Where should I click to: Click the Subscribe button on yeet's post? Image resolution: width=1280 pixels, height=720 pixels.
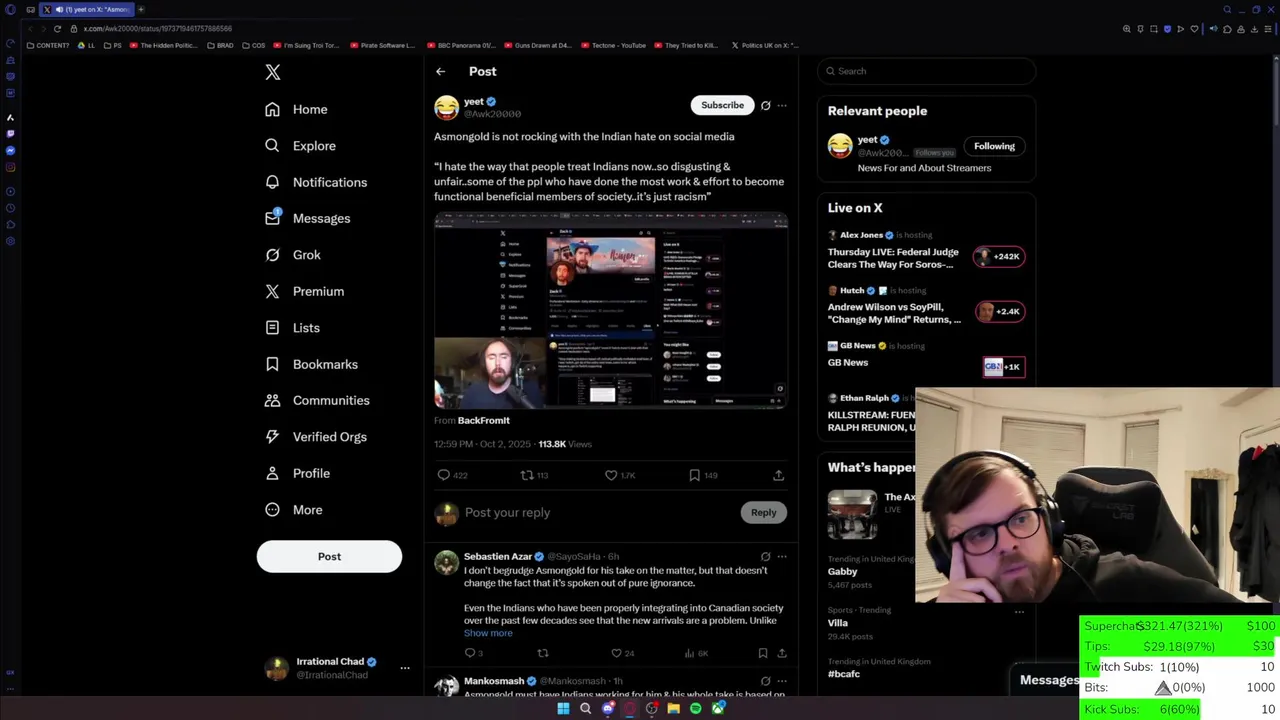(x=722, y=105)
